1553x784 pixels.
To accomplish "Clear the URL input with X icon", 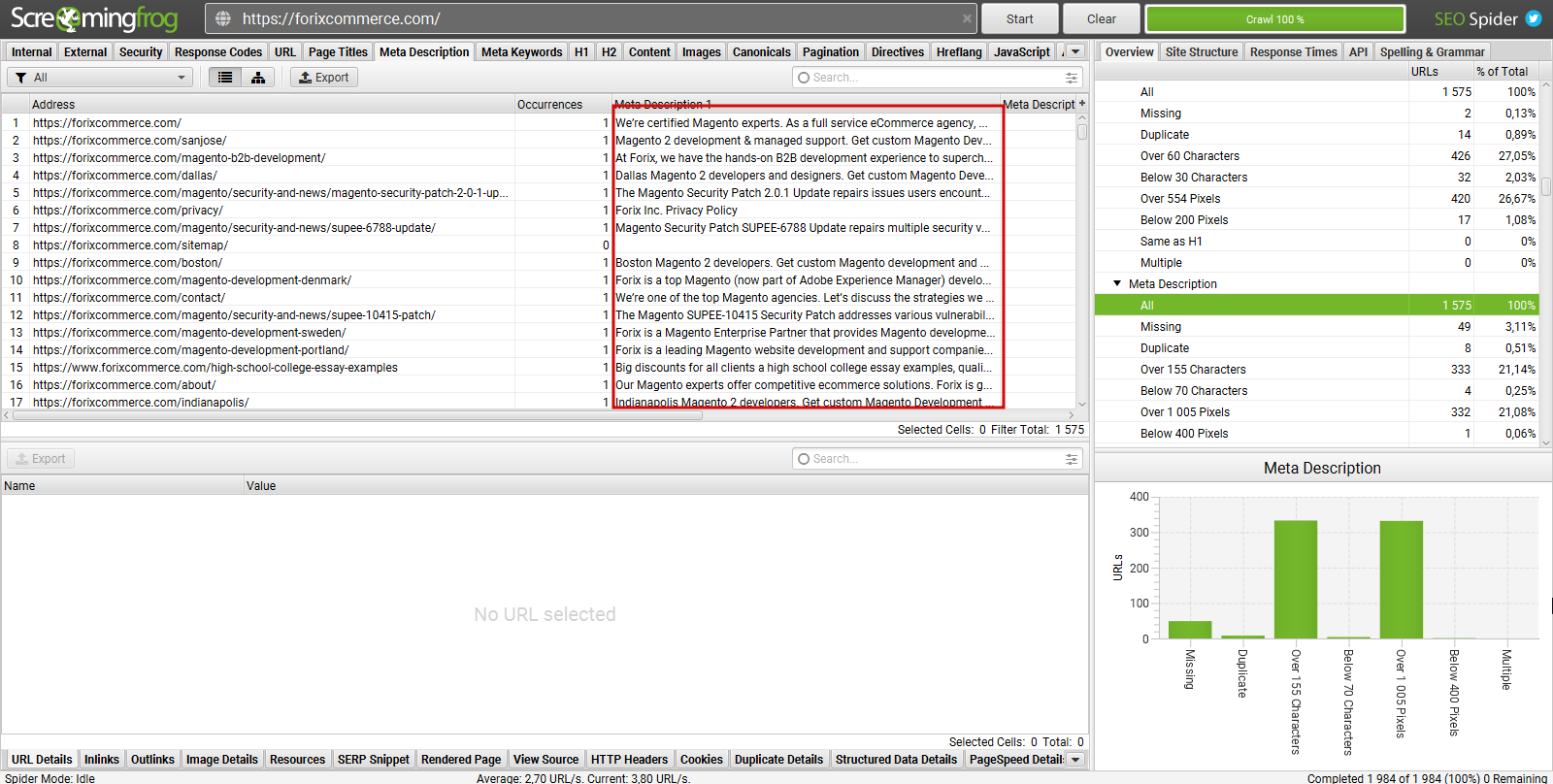I will click(x=967, y=18).
